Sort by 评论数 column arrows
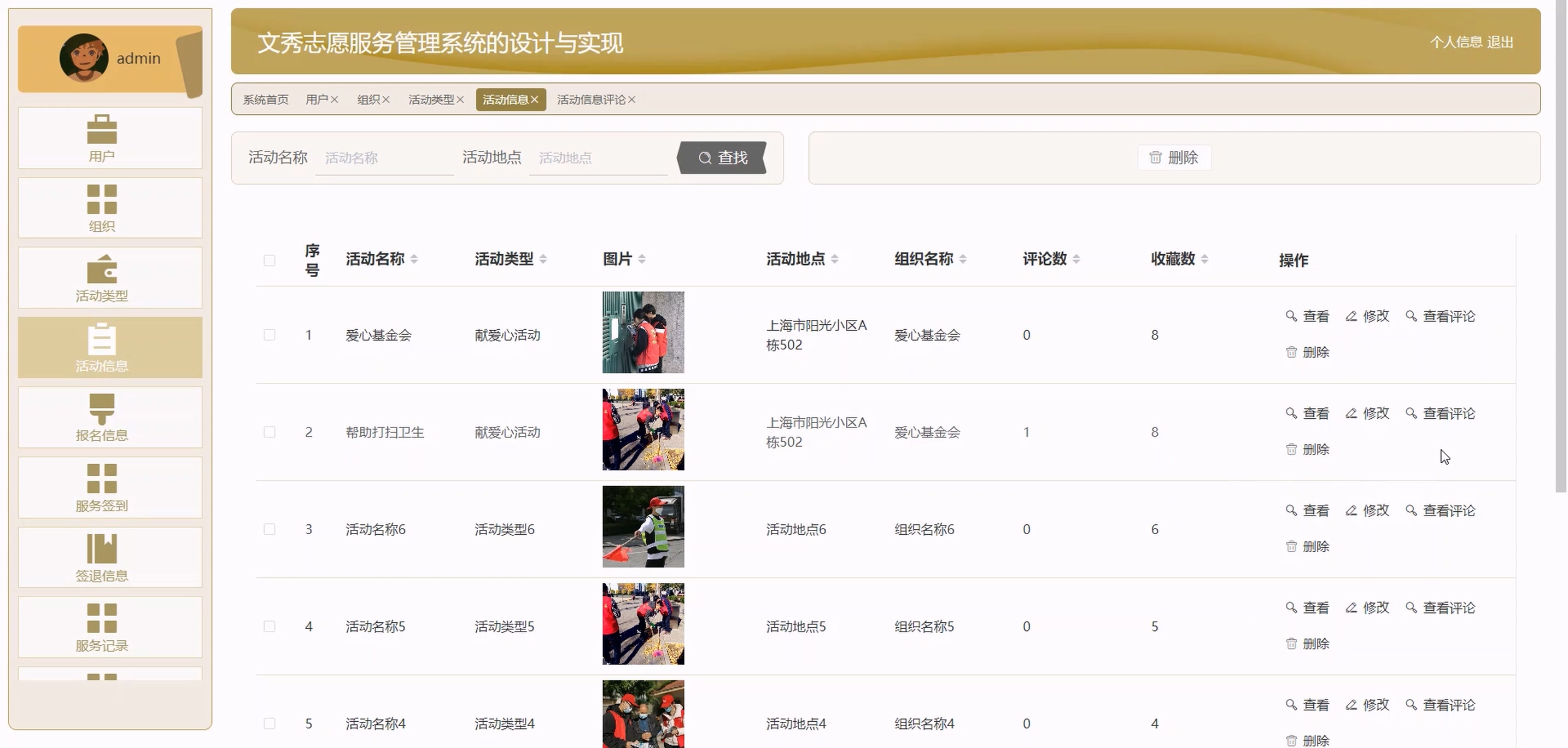 (x=1076, y=259)
